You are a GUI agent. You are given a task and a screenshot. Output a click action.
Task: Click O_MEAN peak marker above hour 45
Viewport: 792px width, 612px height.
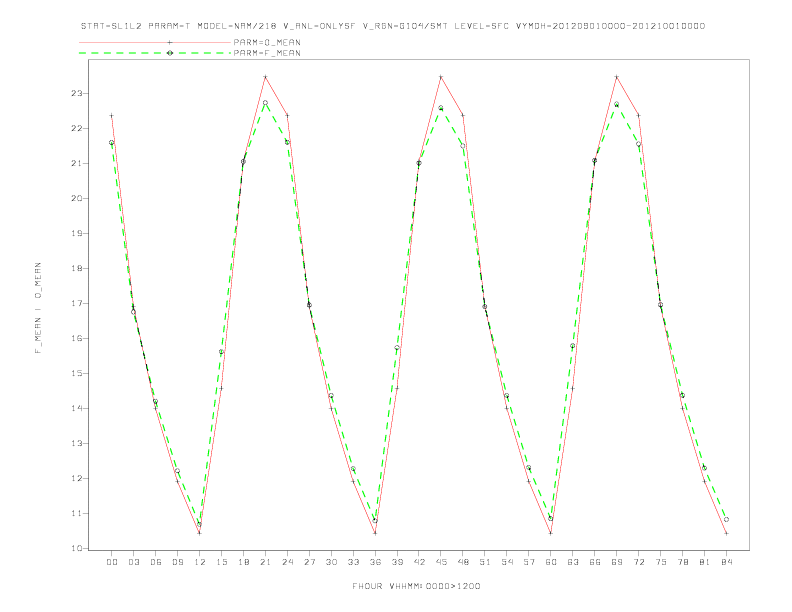click(x=441, y=77)
